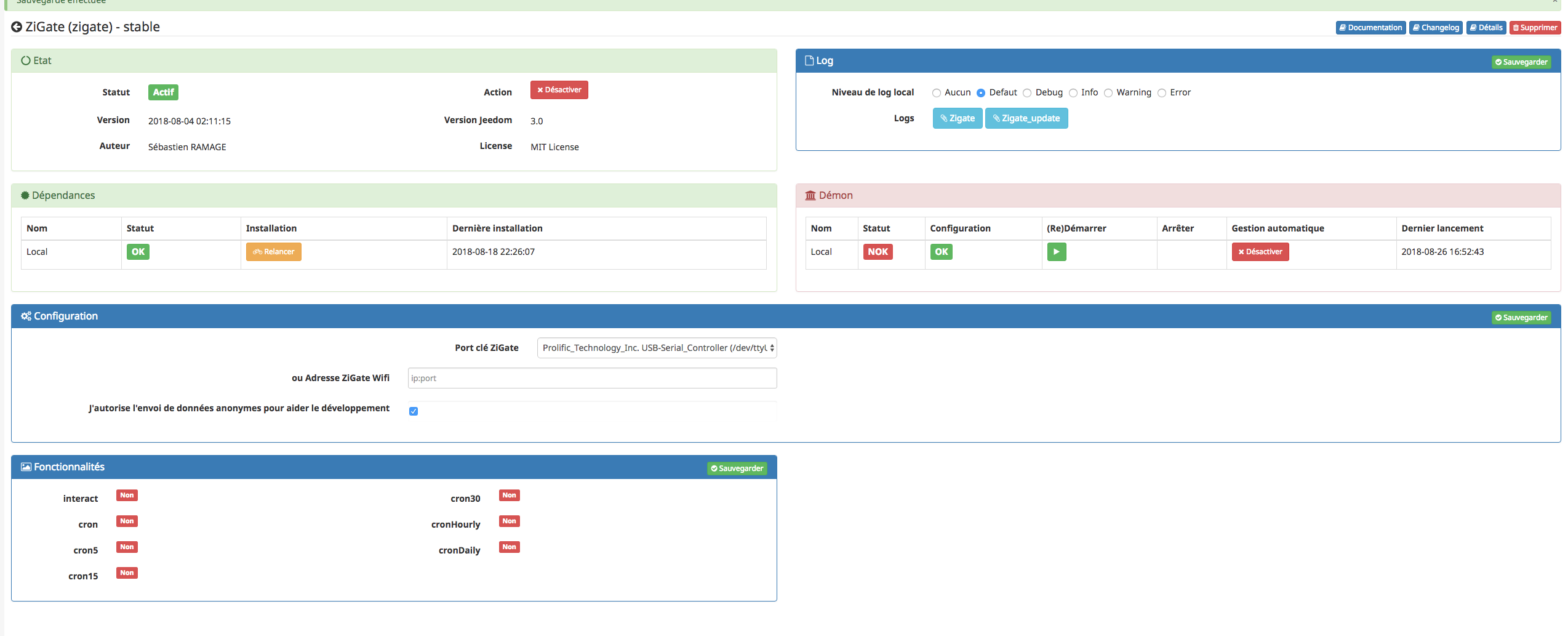Image resolution: width=1568 pixels, height=636 pixels.
Task: Click the certificate icon next to Dépendances
Action: [25, 195]
